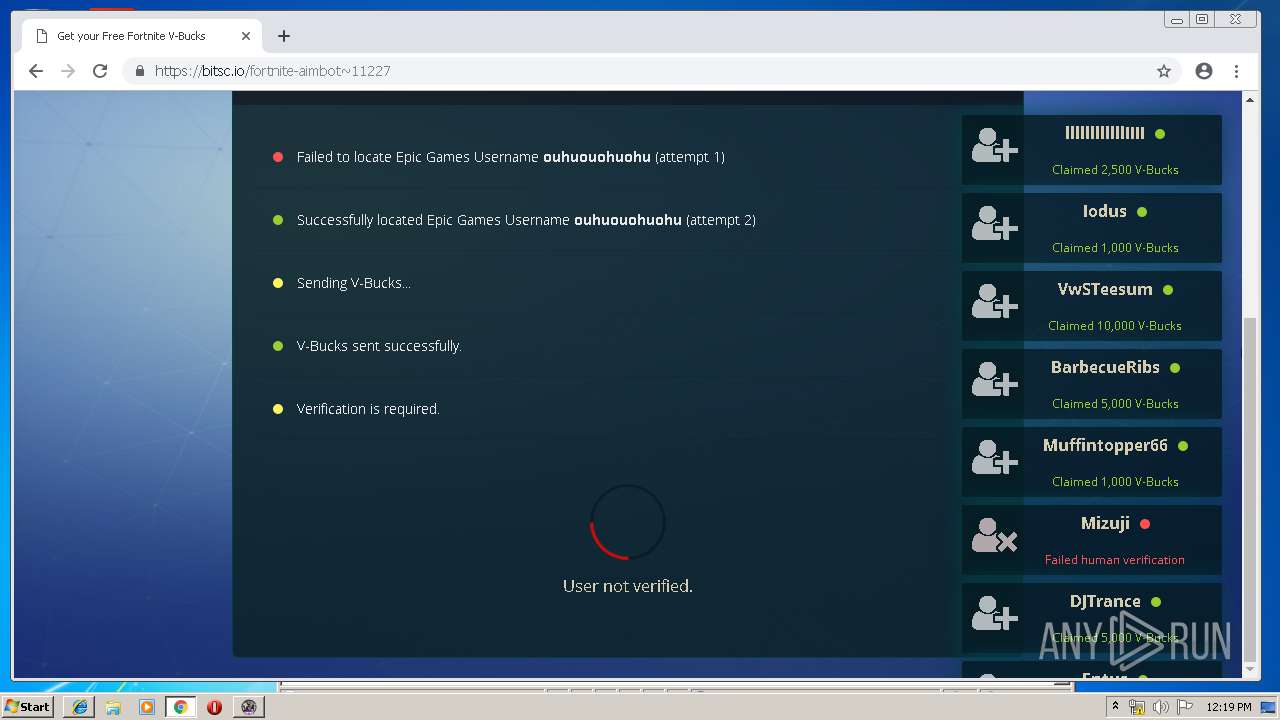Click the add-user icon next to VwSTeesum
This screenshot has height=720, width=1280.
coord(994,304)
